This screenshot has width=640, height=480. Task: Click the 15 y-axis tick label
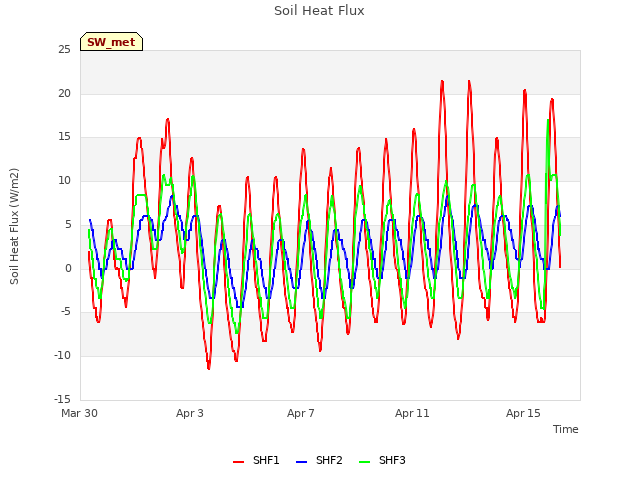click(x=64, y=137)
